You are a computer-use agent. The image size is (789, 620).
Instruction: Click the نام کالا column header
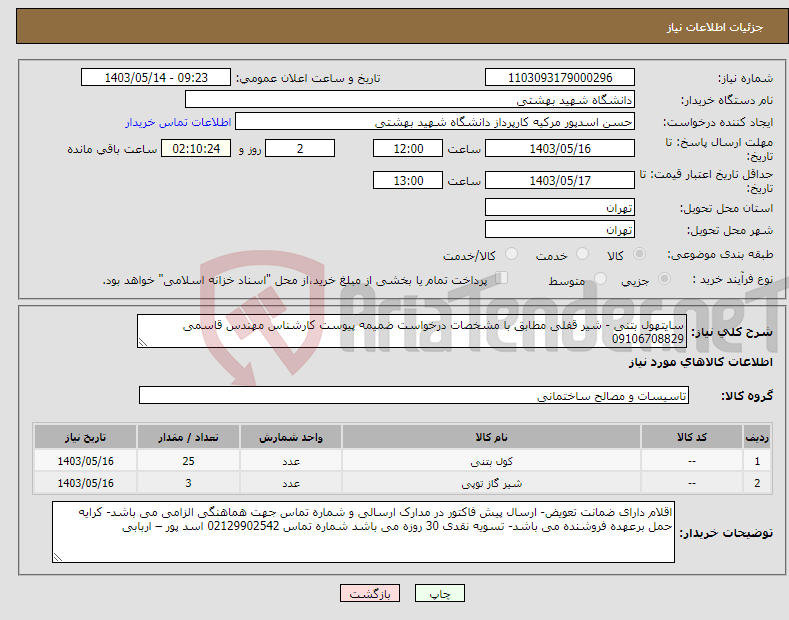point(491,437)
